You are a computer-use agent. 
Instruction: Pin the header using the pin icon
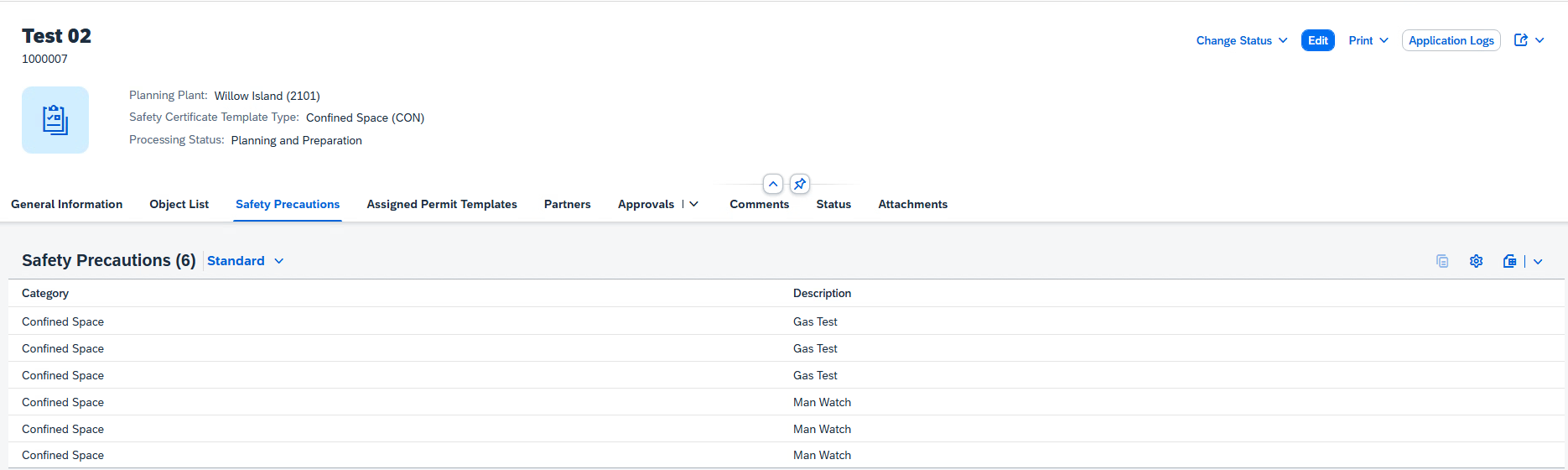(x=800, y=184)
